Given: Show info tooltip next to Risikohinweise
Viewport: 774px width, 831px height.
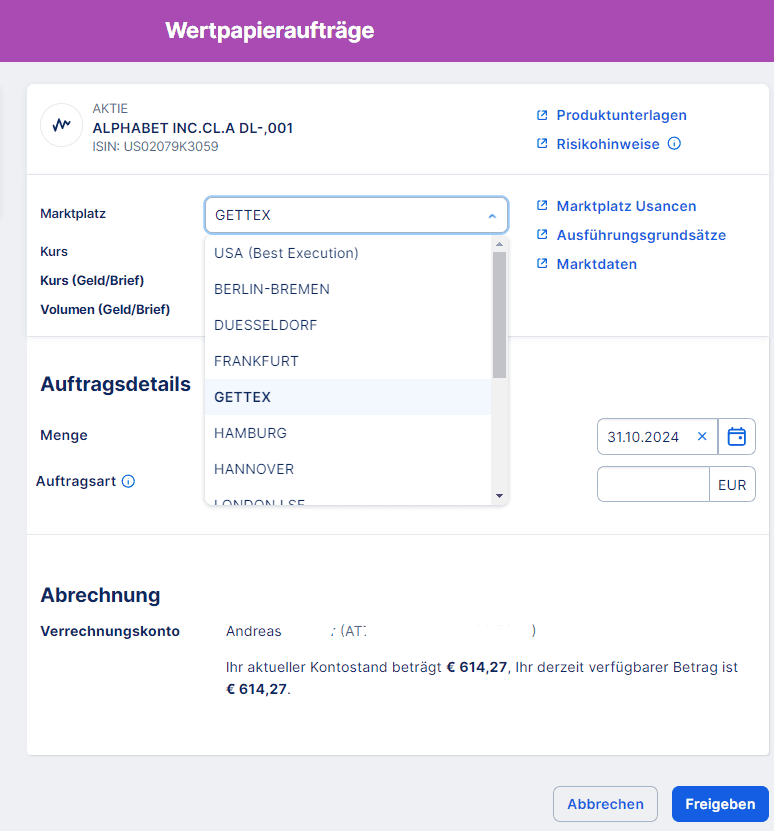Looking at the screenshot, I should point(674,144).
